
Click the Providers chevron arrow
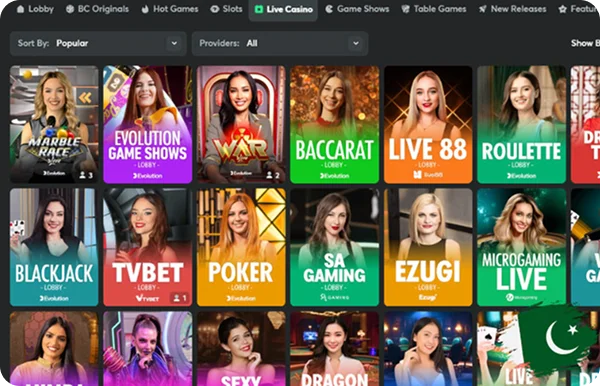click(356, 43)
